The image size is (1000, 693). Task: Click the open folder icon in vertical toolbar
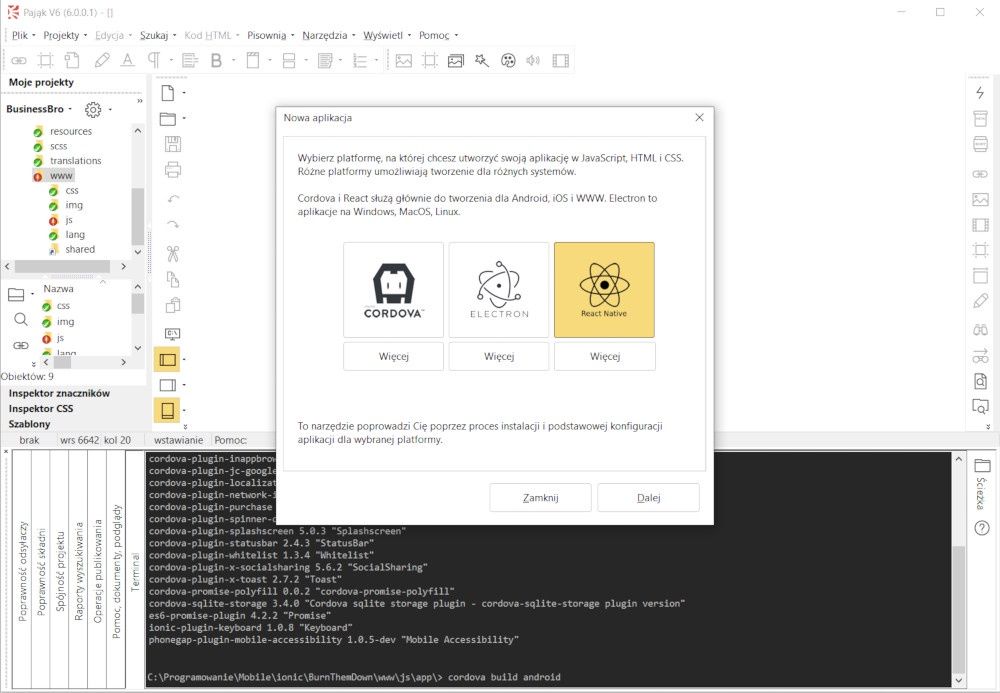click(168, 119)
